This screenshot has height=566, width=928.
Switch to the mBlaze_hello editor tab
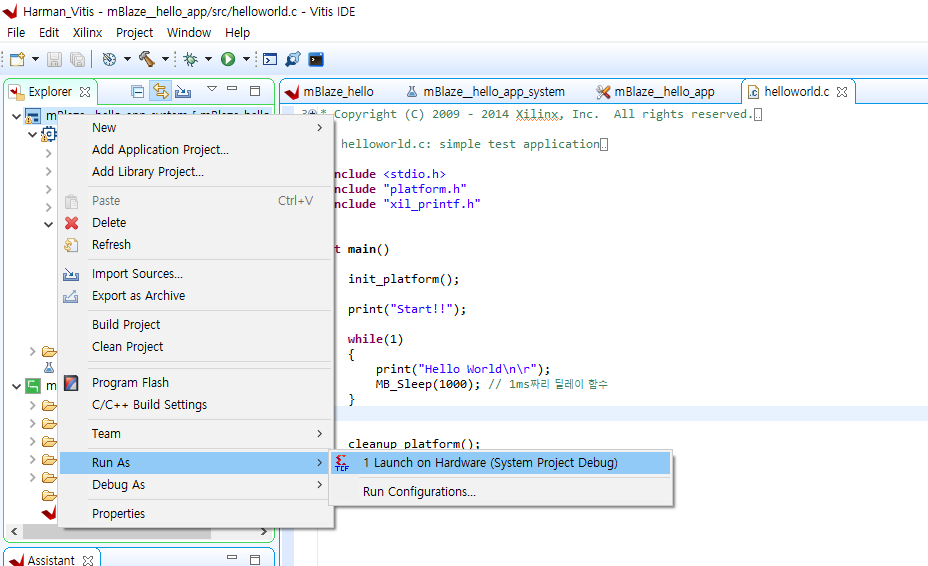point(330,92)
